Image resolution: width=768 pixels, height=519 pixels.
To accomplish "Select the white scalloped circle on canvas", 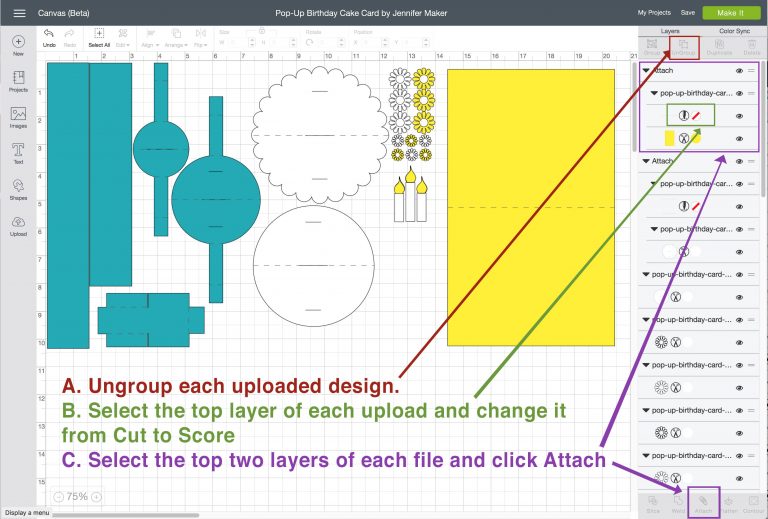I will (319, 135).
